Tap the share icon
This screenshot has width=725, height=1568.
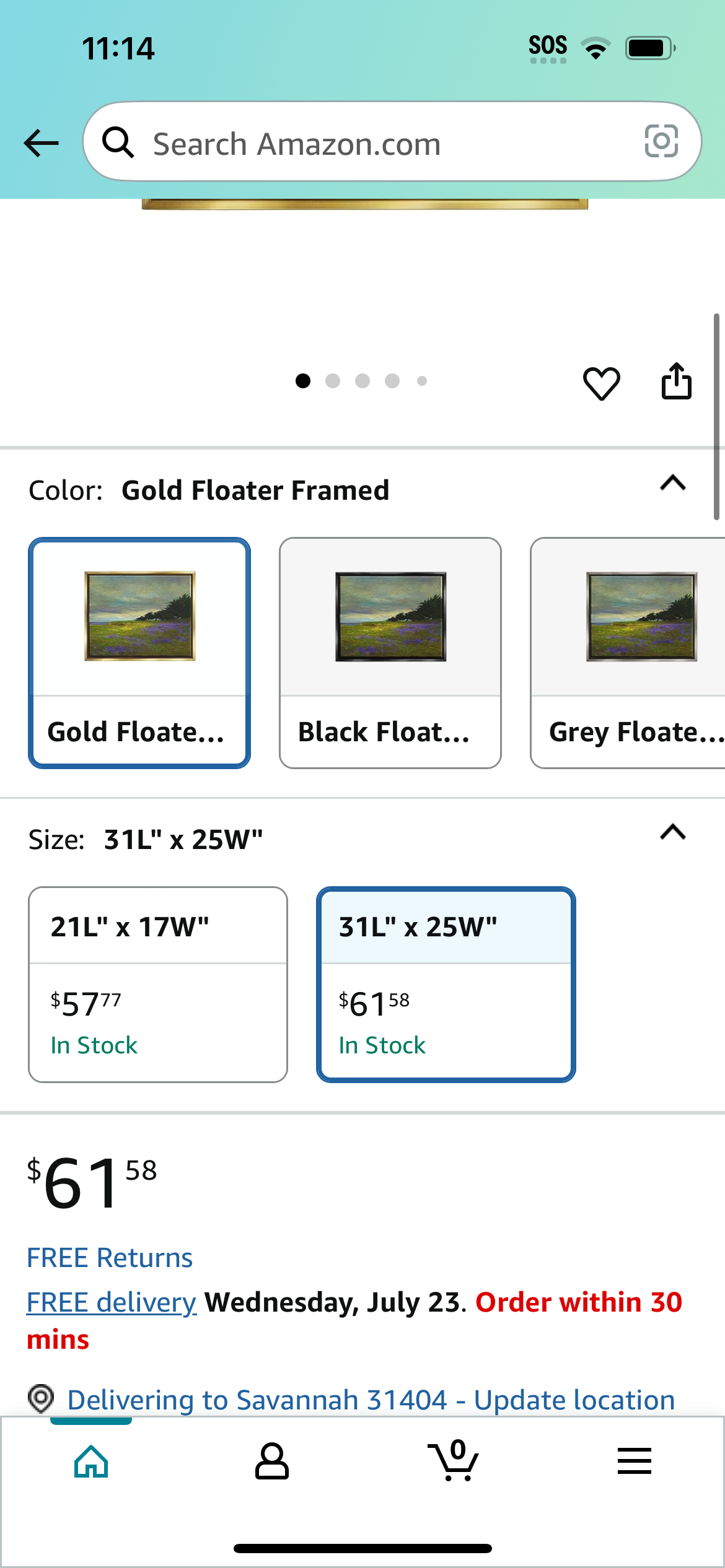(676, 381)
